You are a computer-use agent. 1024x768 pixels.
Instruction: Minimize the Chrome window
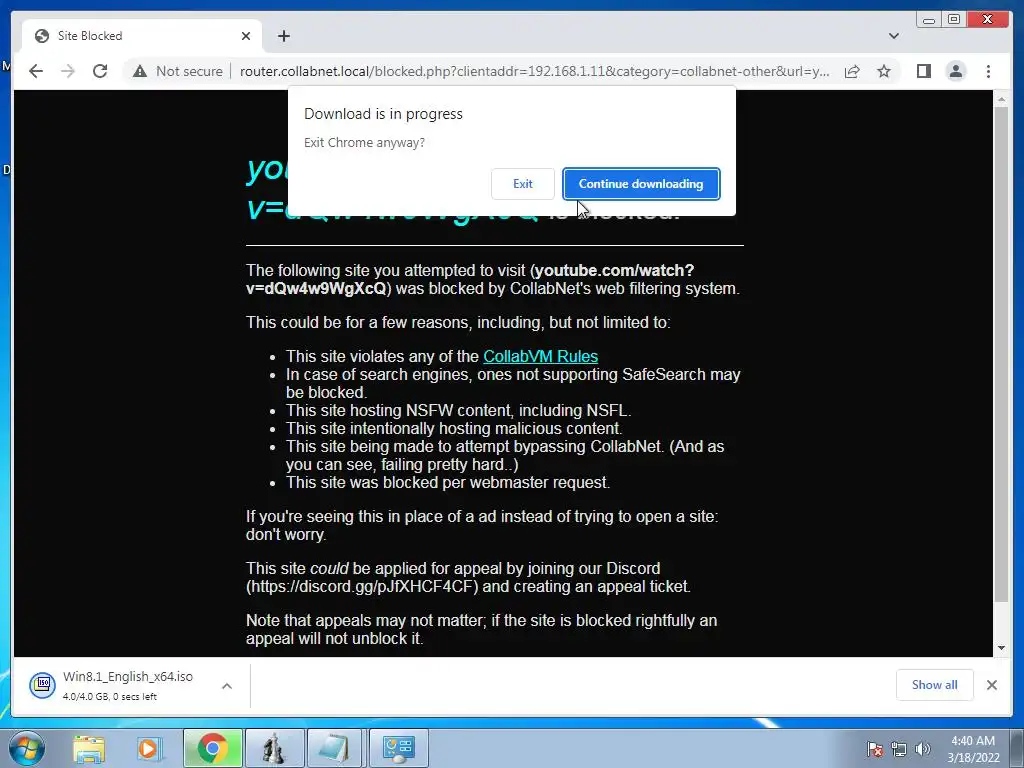(928, 20)
